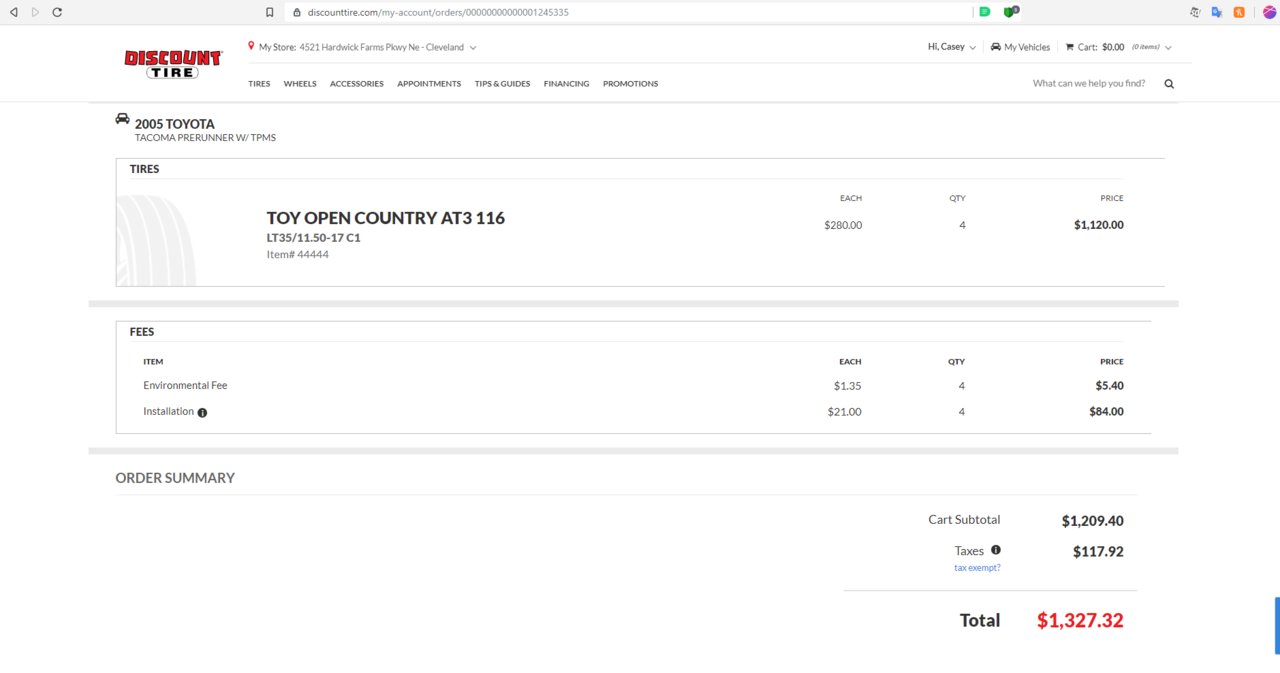Click the LT35/11.50-17 C1 size text
The image size is (1280, 673).
coord(313,238)
